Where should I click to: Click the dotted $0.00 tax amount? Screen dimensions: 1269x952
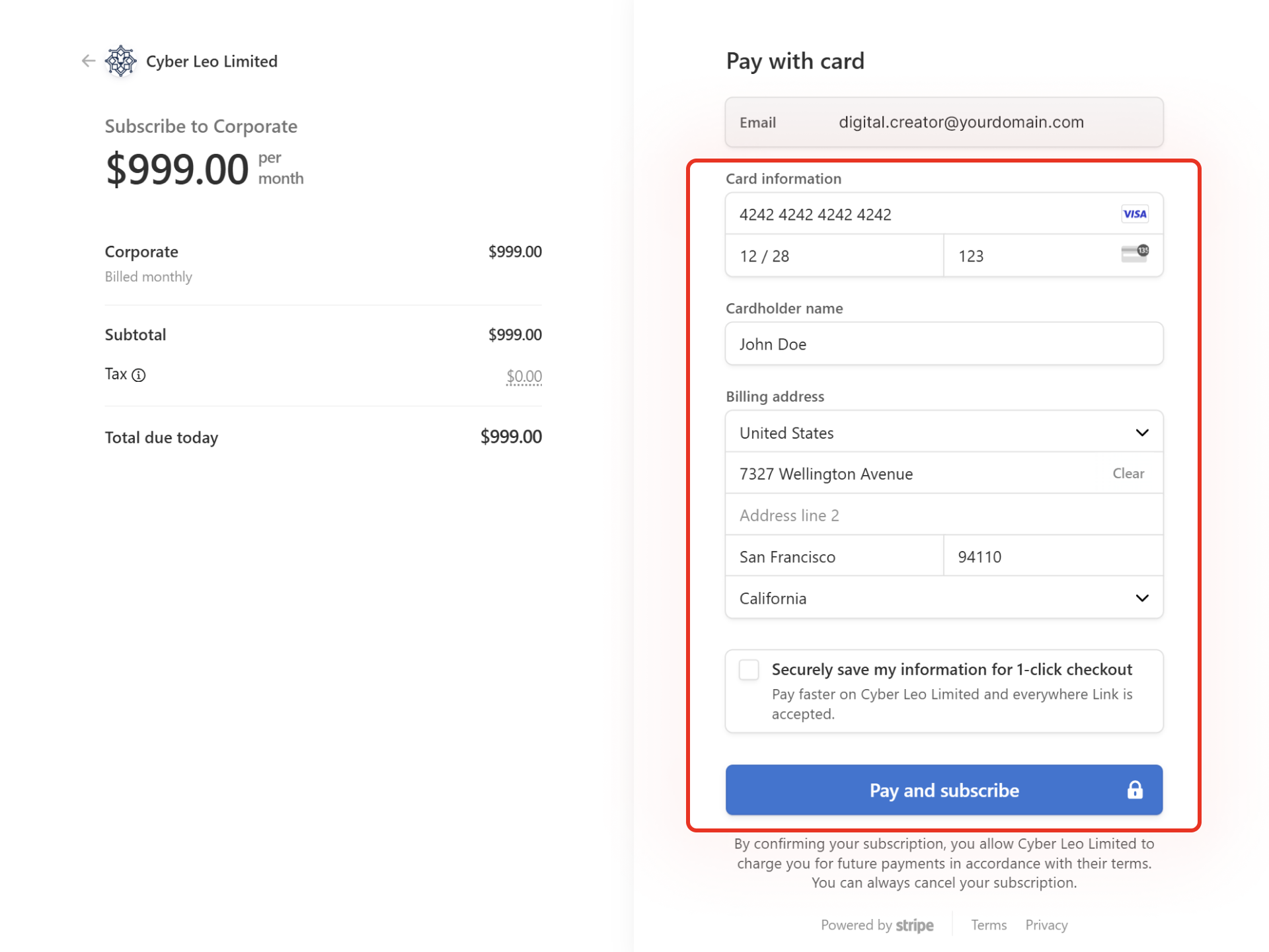tap(523, 376)
